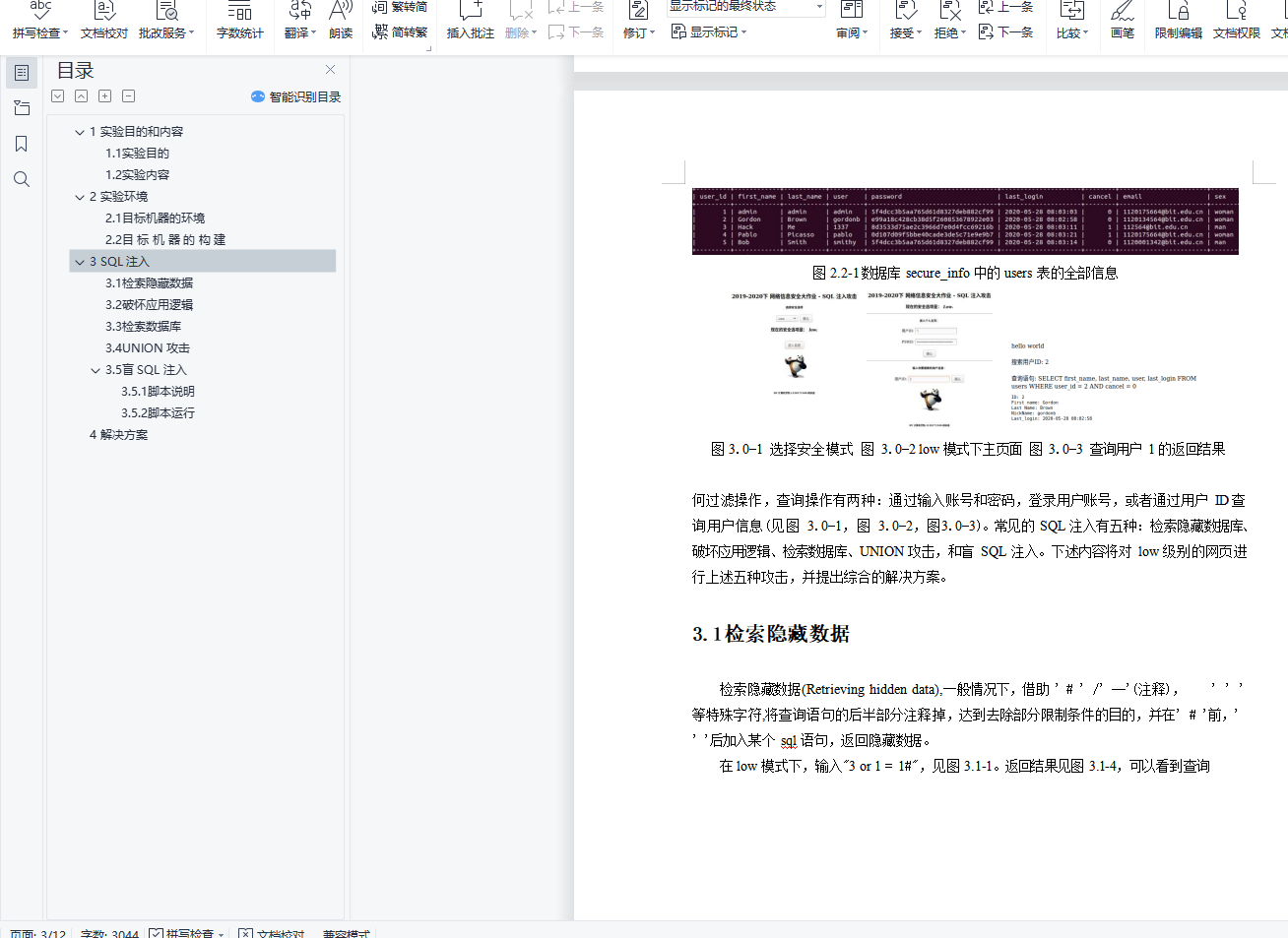Image resolution: width=1288 pixels, height=938 pixels.
Task: Open the review group dialog launcher
Action: pyautogui.click(x=428, y=47)
